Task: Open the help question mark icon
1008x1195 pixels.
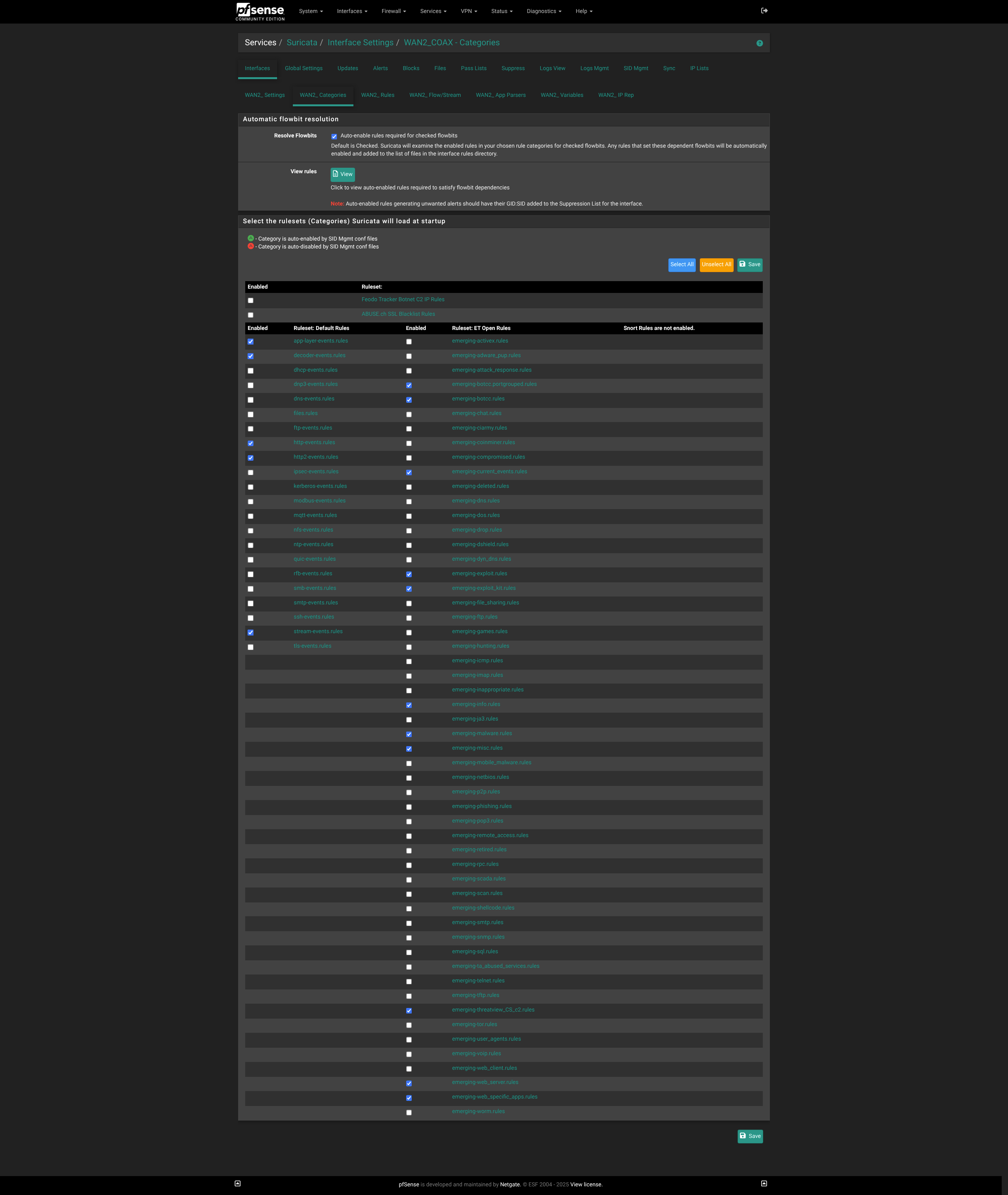Action: pos(759,43)
